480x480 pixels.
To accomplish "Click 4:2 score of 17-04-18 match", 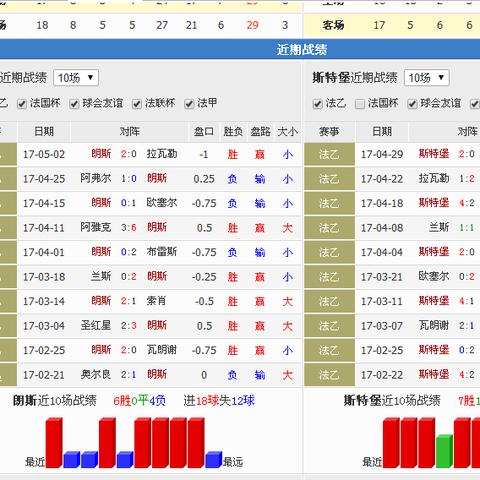I will (467, 203).
